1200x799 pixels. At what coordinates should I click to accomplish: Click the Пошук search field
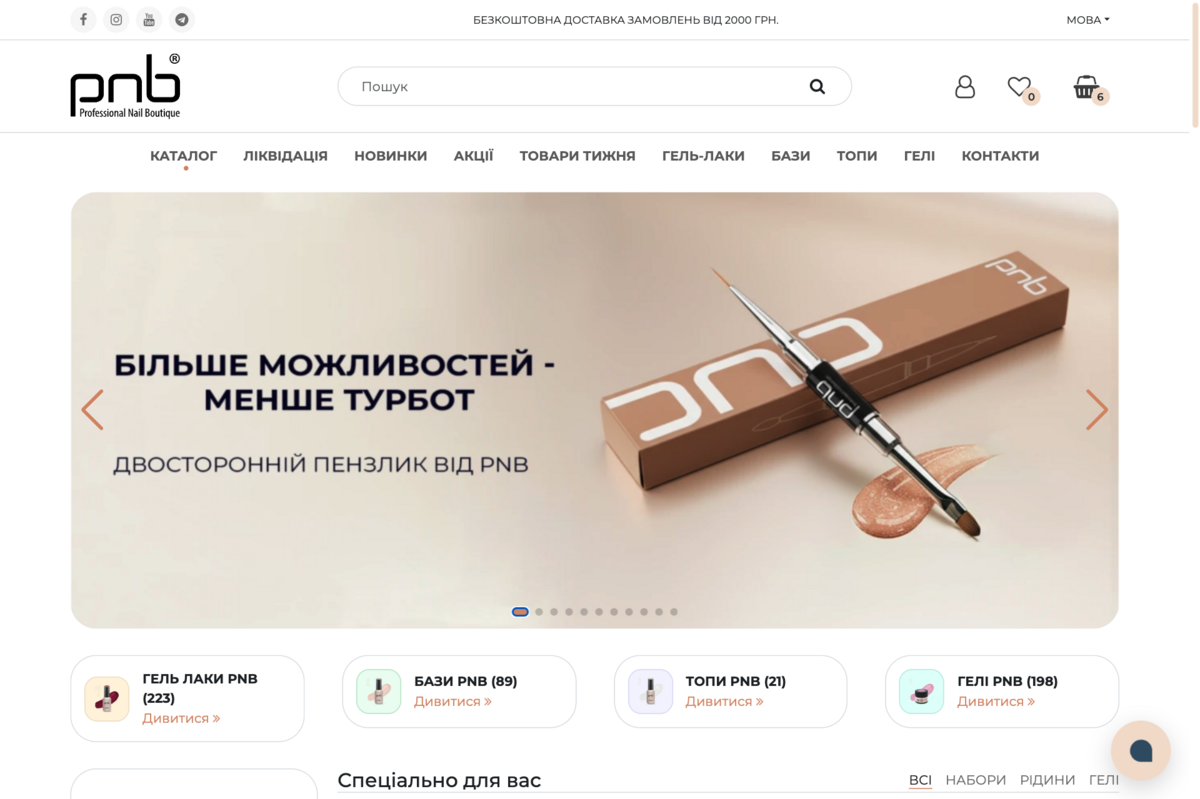[595, 87]
